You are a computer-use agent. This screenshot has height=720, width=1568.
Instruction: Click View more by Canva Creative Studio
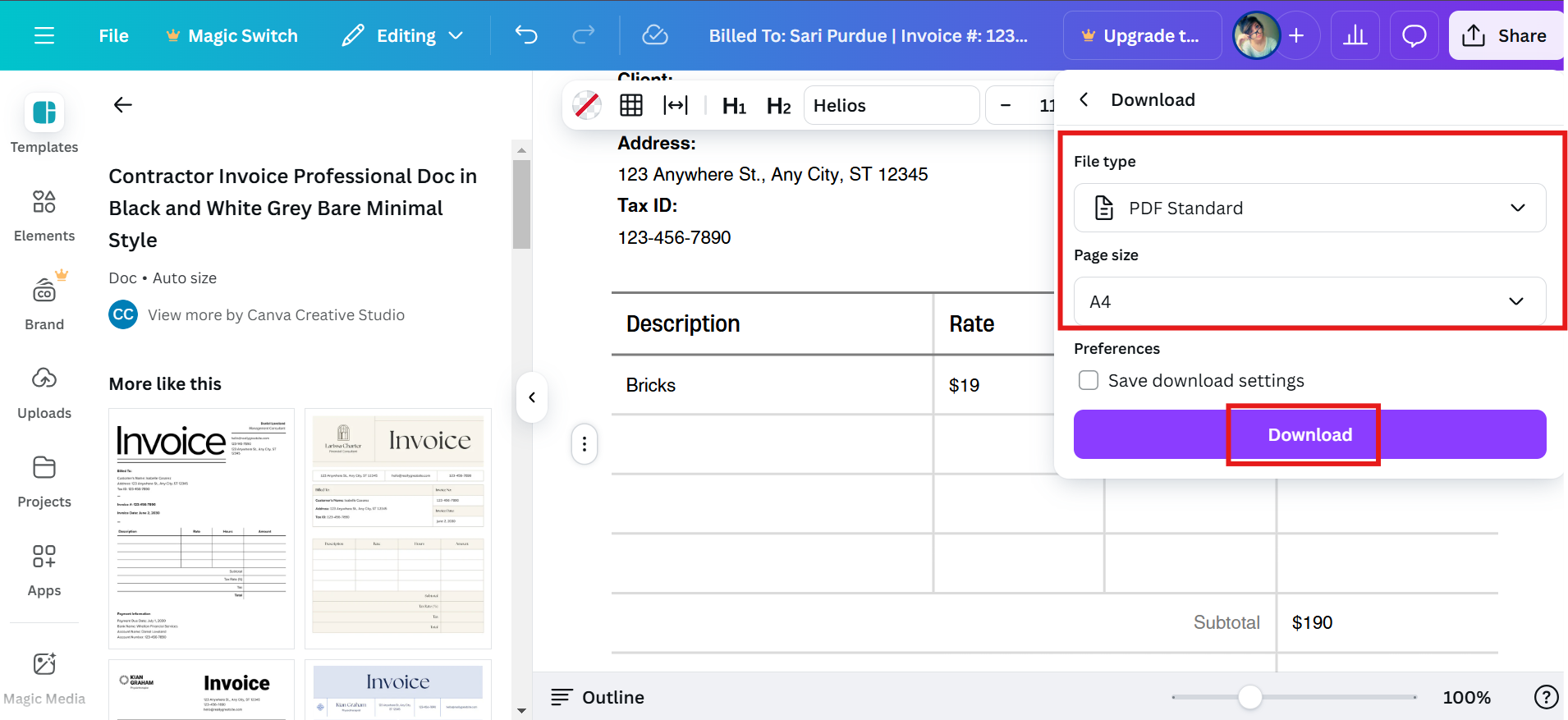(276, 315)
